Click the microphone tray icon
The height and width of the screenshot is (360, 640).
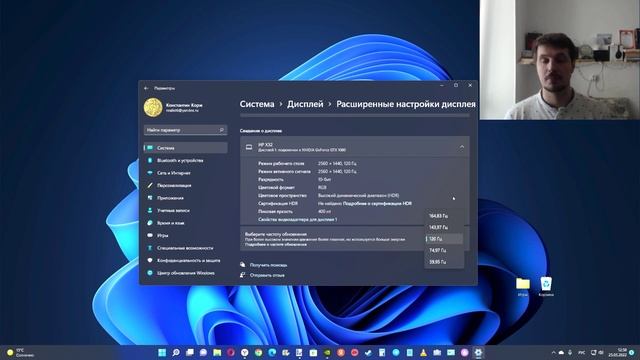click(570, 353)
